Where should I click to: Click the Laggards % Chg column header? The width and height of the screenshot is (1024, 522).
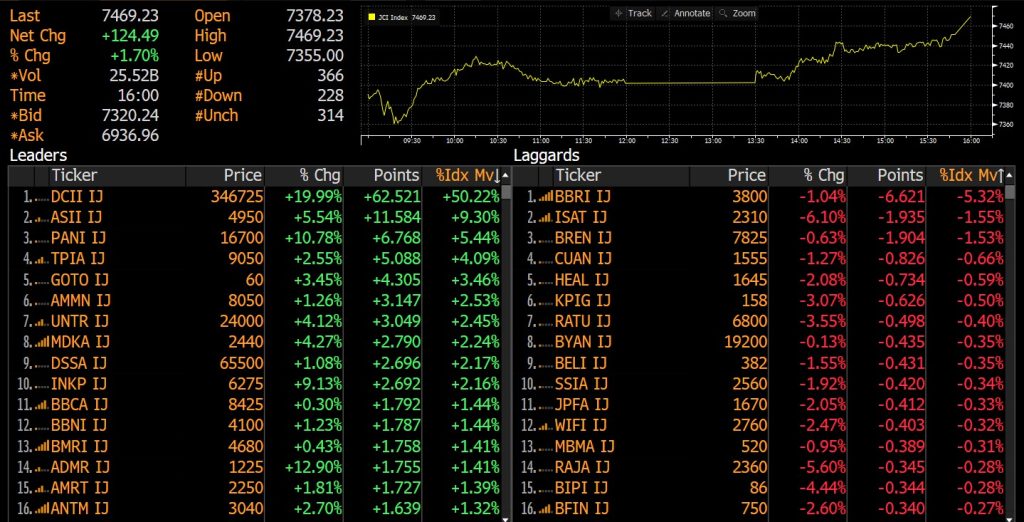pyautogui.click(x=808, y=175)
